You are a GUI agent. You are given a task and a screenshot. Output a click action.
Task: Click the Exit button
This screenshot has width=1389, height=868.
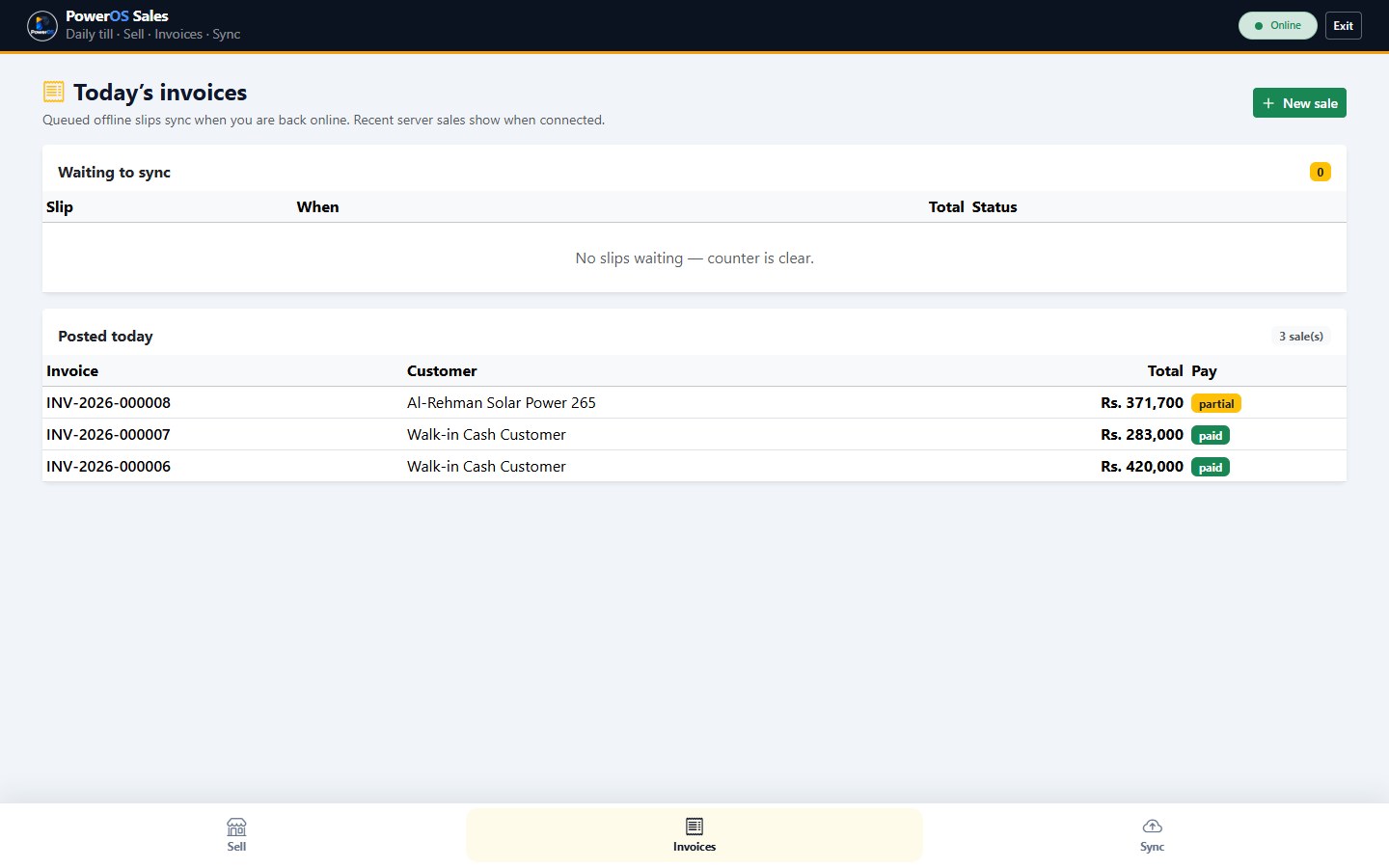(x=1343, y=26)
